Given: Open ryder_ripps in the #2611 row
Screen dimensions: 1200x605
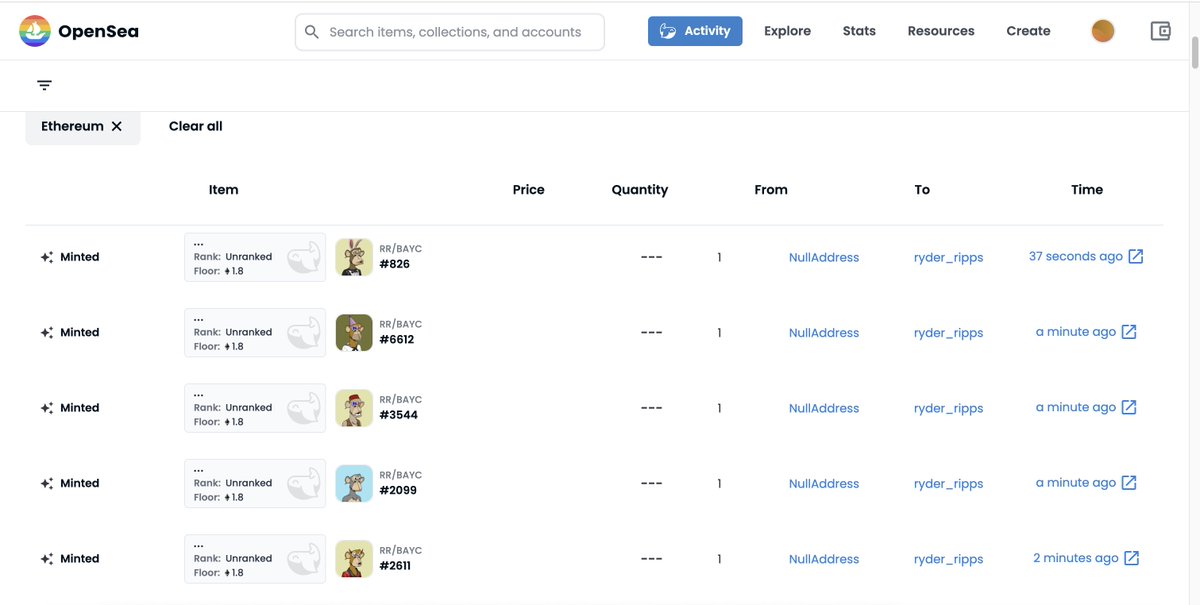Looking at the screenshot, I should [948, 559].
